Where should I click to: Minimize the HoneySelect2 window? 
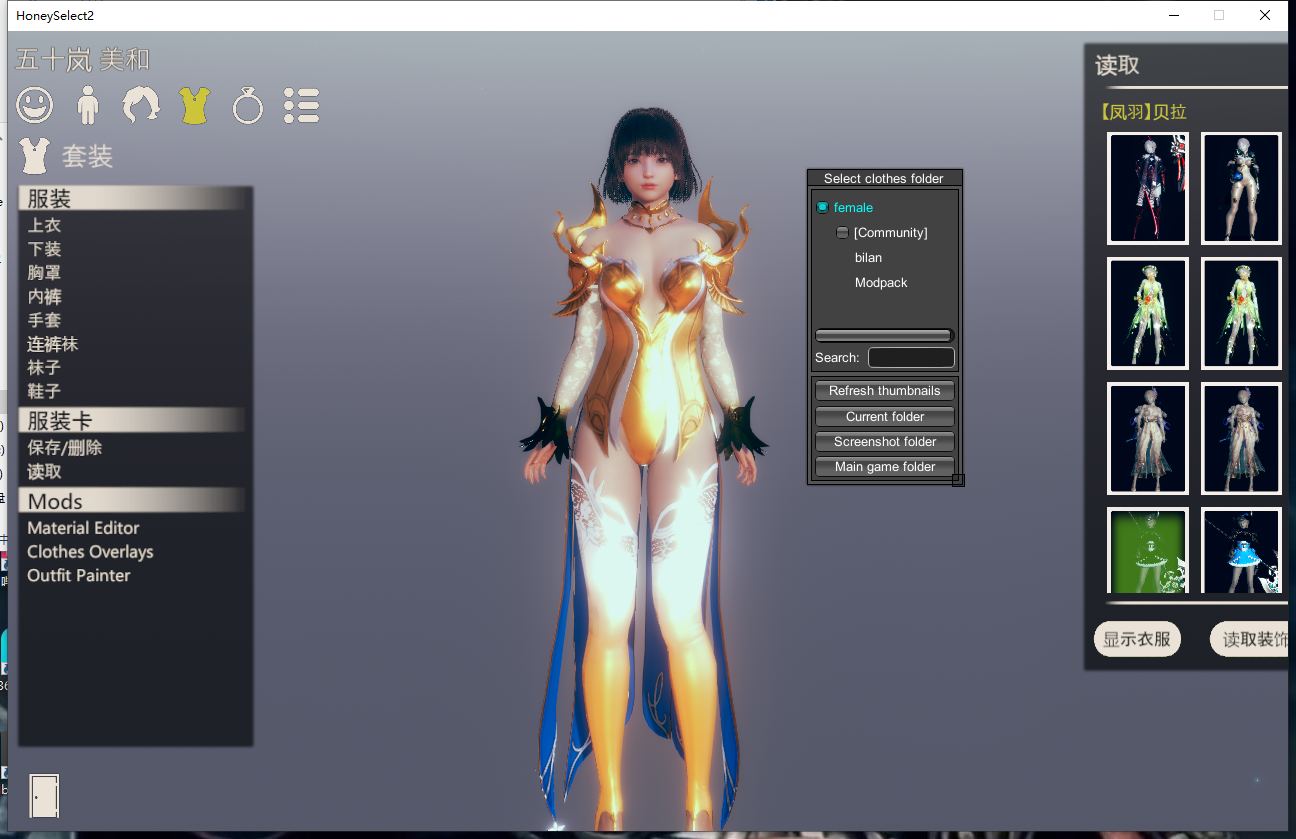tap(1173, 15)
